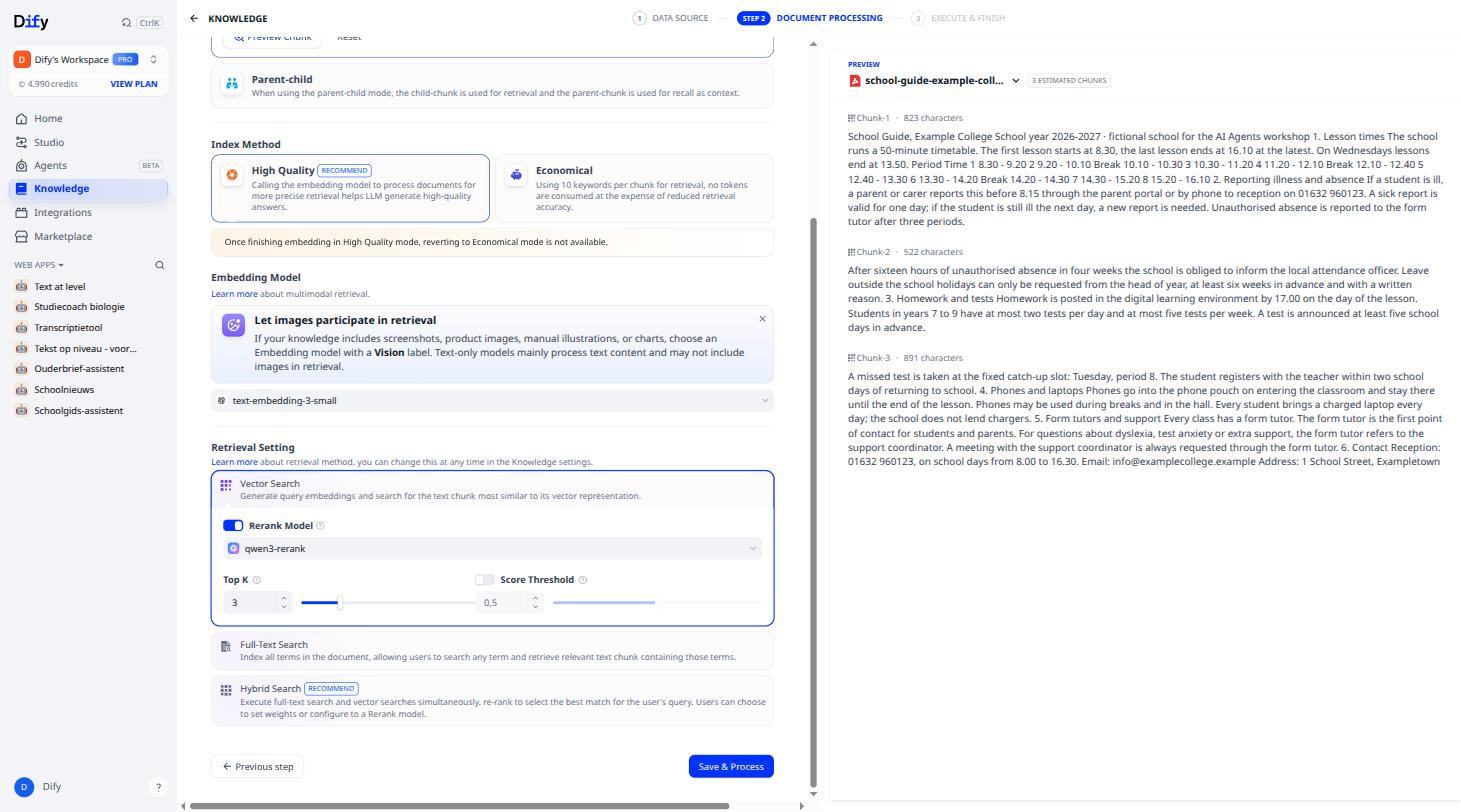The height and width of the screenshot is (812, 1461).
Task: Click the Score Threshold help icon
Action: tap(583, 580)
